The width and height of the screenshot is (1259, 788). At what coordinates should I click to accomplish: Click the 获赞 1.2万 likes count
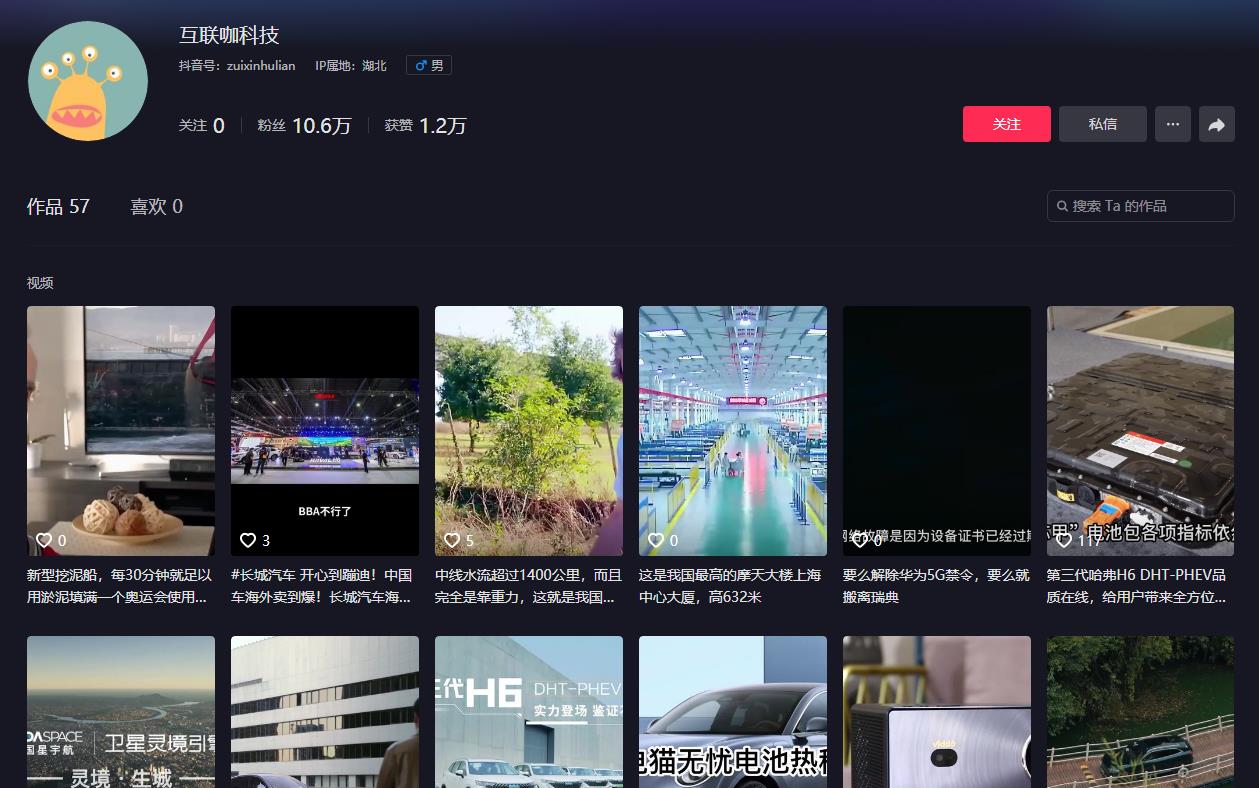425,126
